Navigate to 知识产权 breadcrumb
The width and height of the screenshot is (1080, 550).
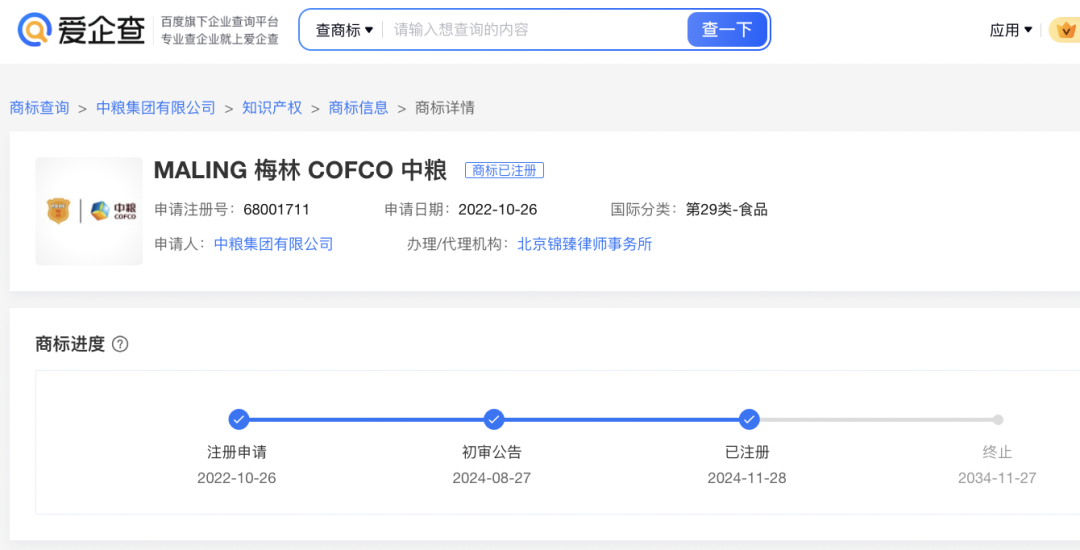tap(272, 108)
